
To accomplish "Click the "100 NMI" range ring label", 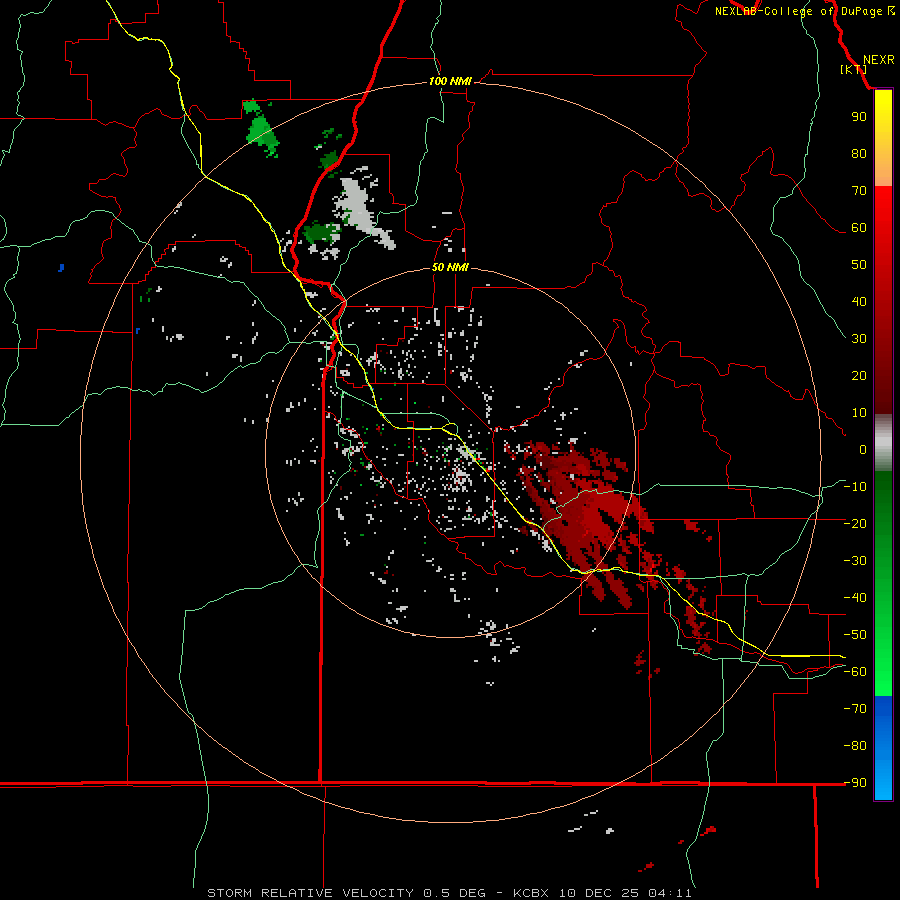I will click(x=450, y=82).
